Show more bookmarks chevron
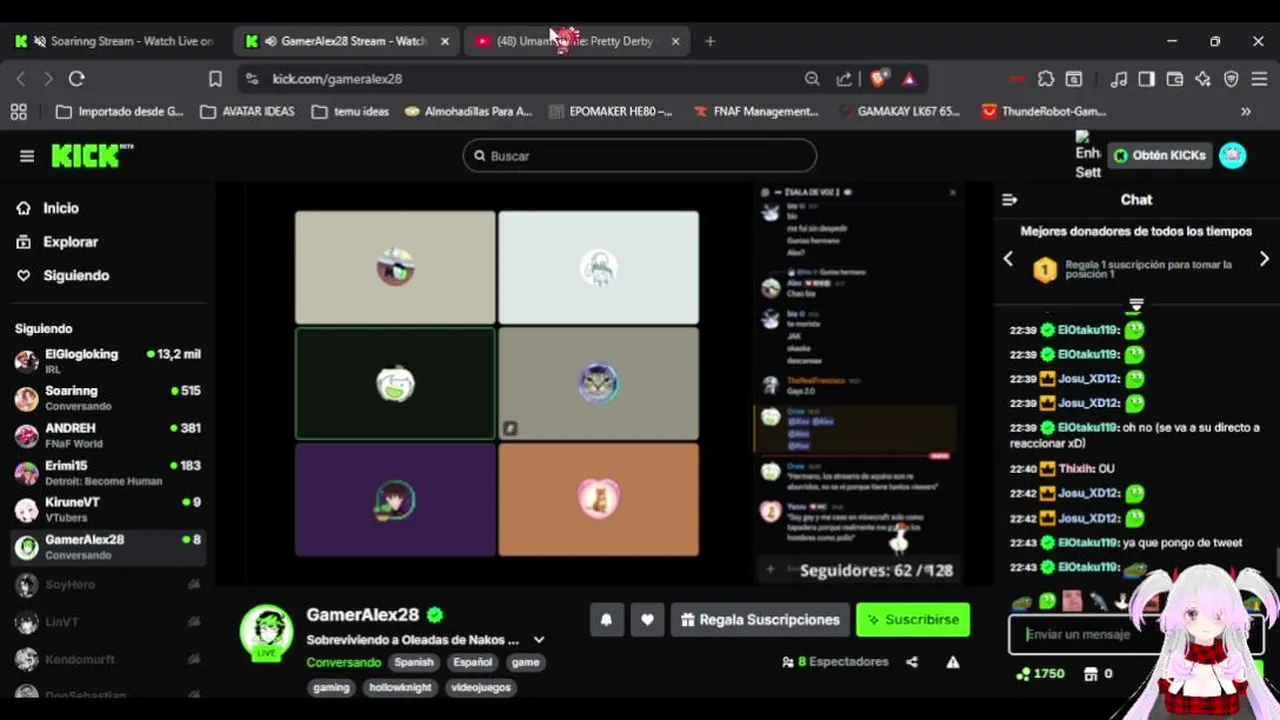Image resolution: width=1280 pixels, height=720 pixels. click(x=1246, y=112)
